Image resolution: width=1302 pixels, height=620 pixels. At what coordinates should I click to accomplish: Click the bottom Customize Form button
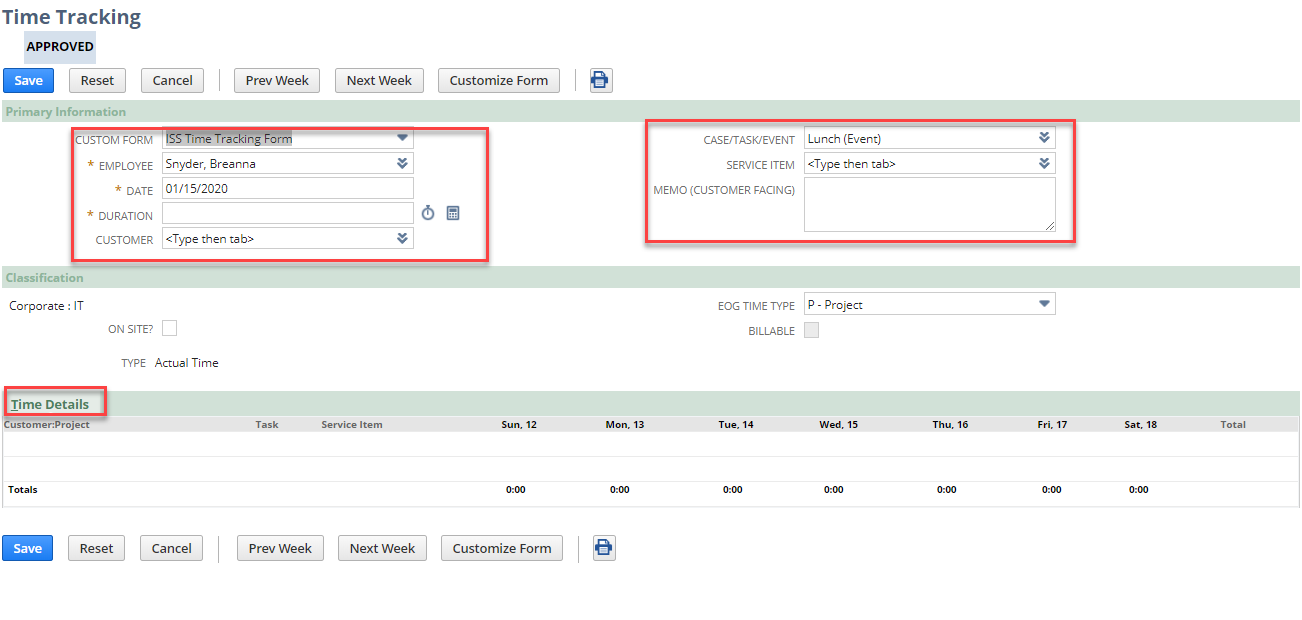tap(502, 548)
